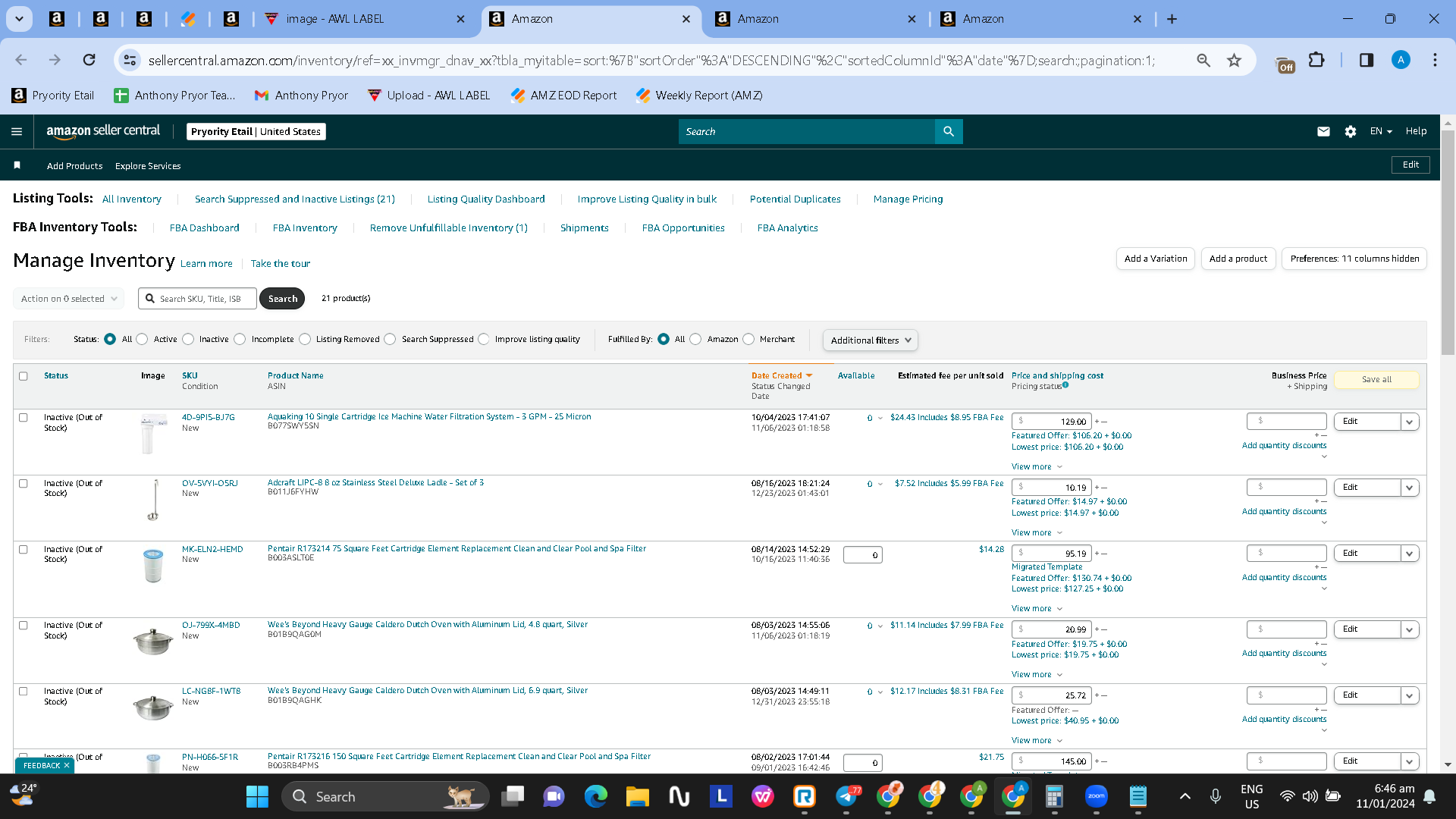The image size is (1456, 819).
Task: Select the Listing Removed status filter
Action: pyautogui.click(x=305, y=339)
